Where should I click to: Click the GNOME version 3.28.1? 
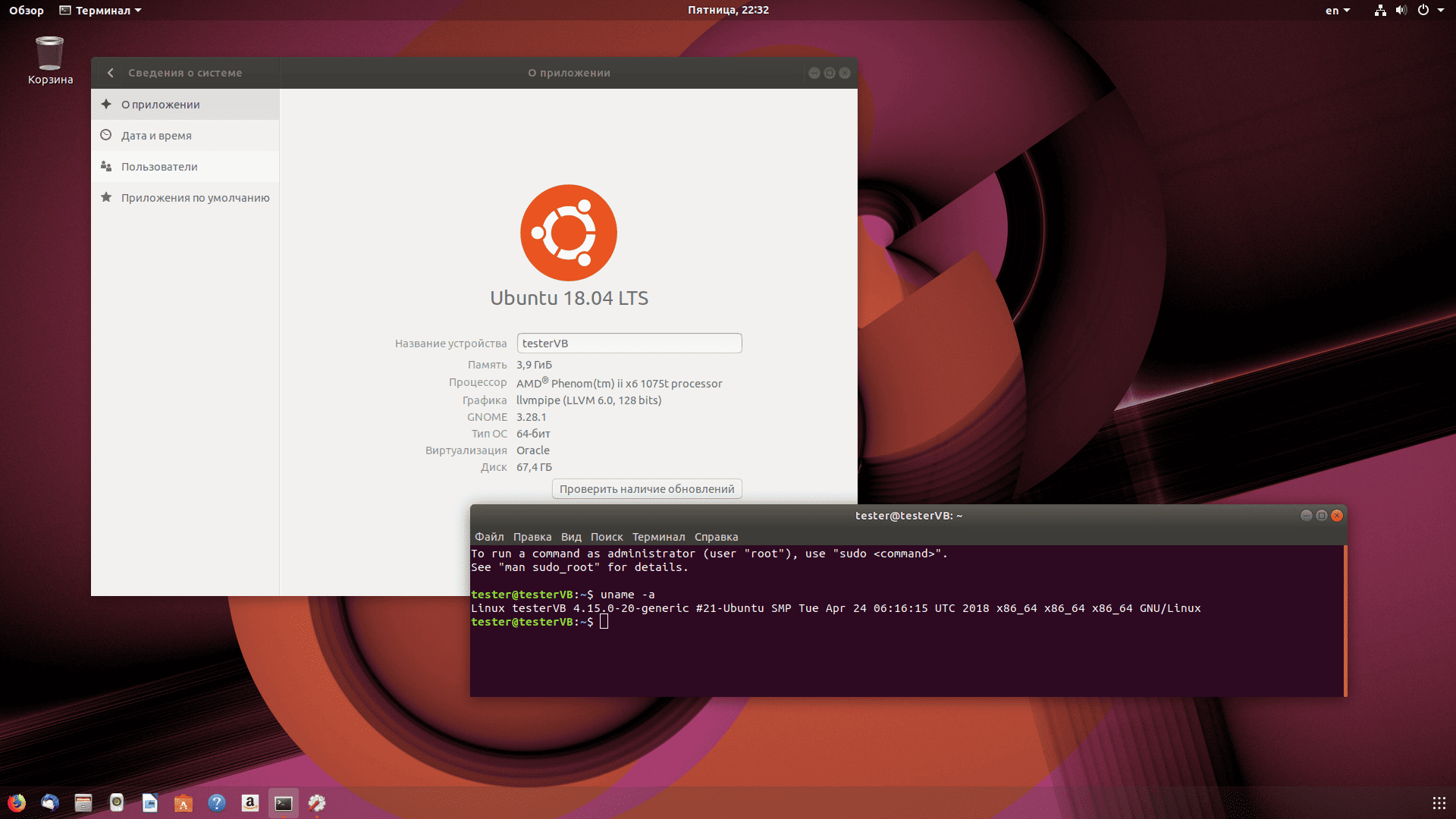pyautogui.click(x=531, y=417)
